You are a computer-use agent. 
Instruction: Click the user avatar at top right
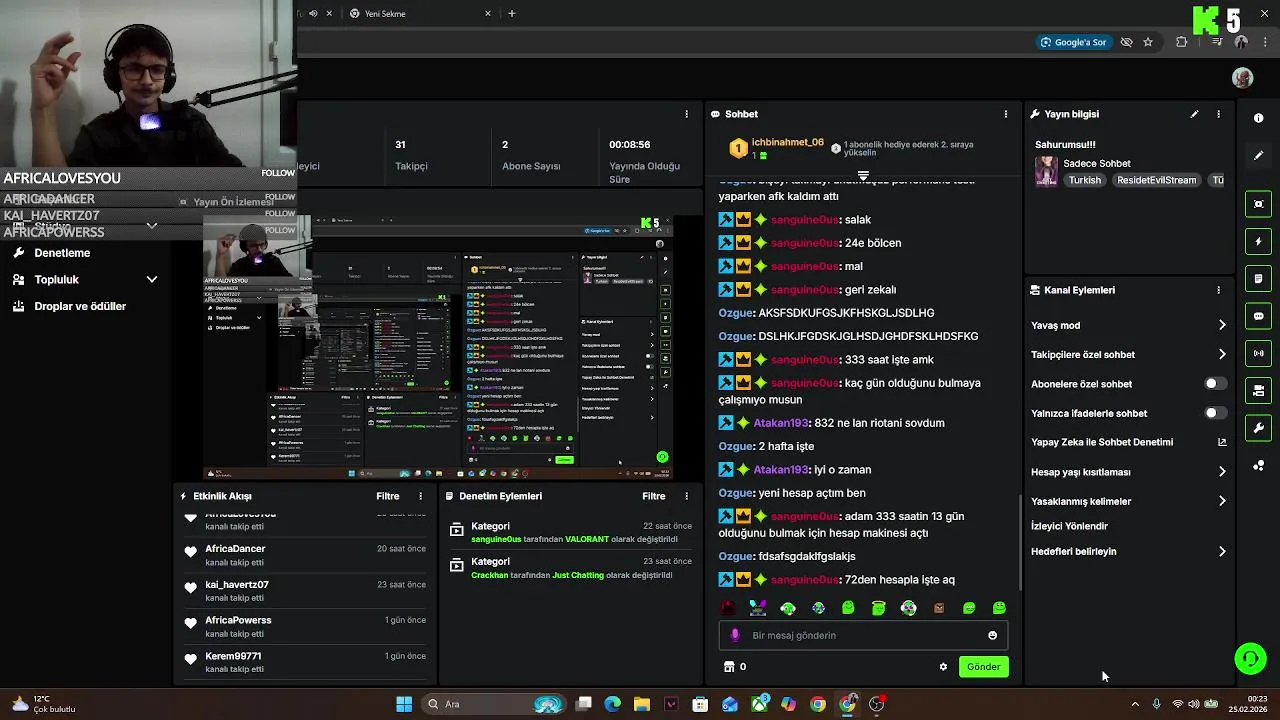tap(1242, 78)
